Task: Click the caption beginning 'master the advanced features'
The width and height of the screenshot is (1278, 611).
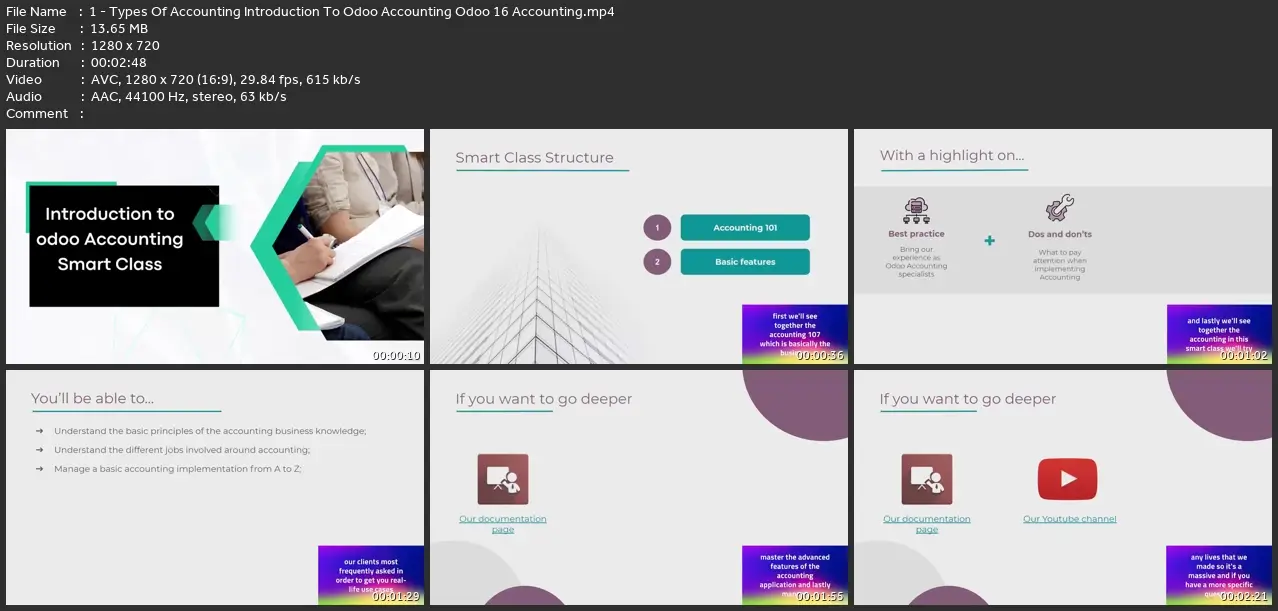Action: click(795, 576)
